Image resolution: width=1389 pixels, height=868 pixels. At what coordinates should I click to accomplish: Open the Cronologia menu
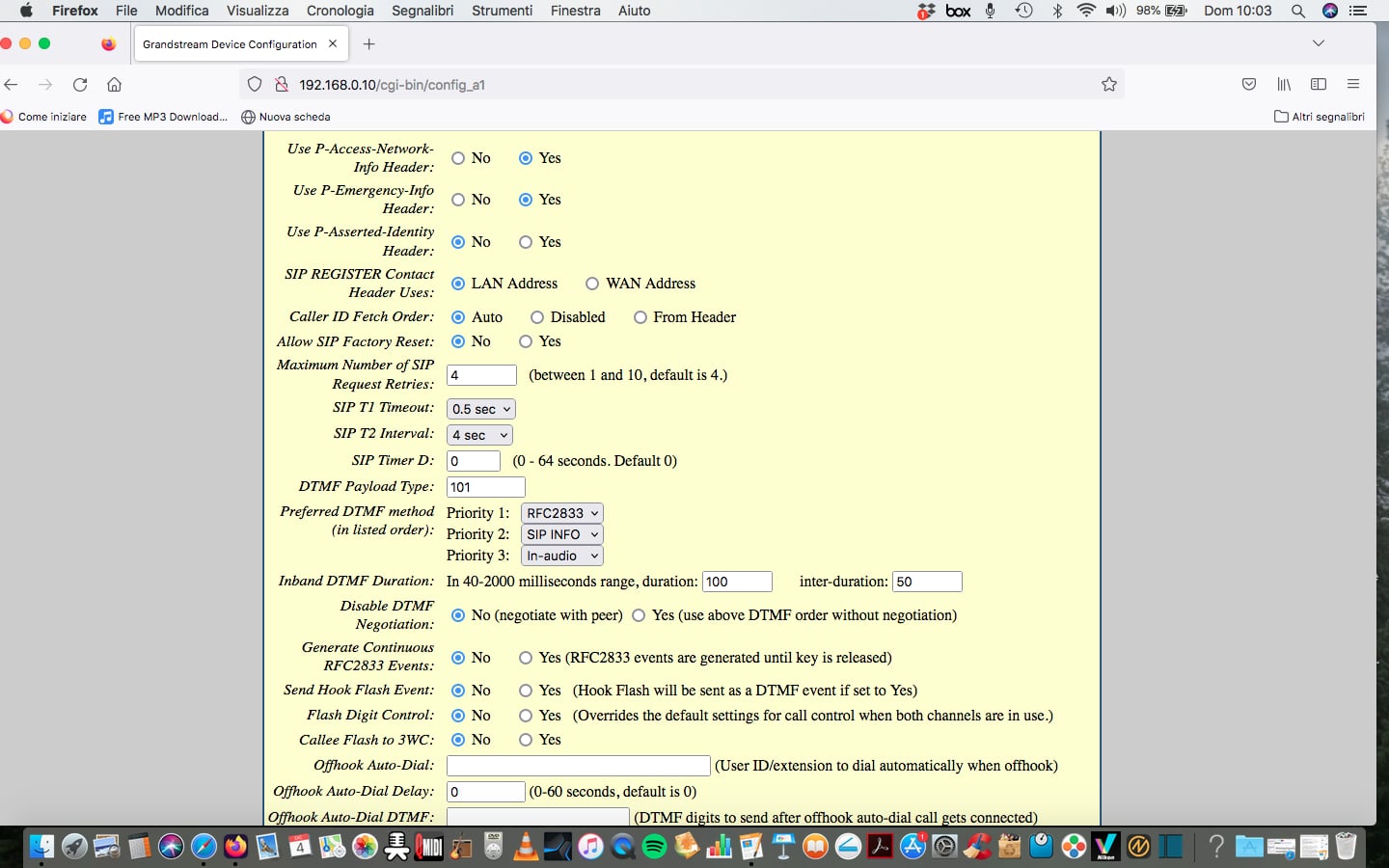340,11
